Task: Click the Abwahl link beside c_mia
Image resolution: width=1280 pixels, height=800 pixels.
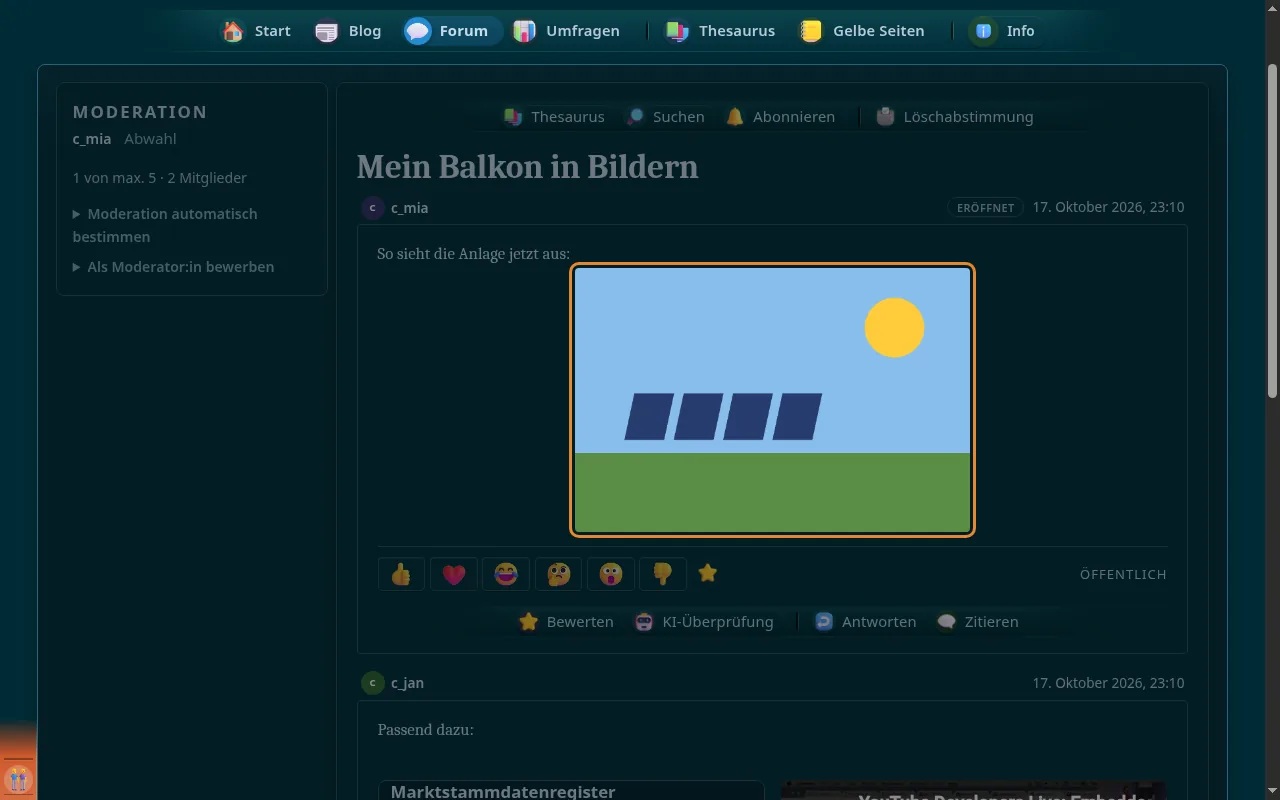Action: coord(150,139)
